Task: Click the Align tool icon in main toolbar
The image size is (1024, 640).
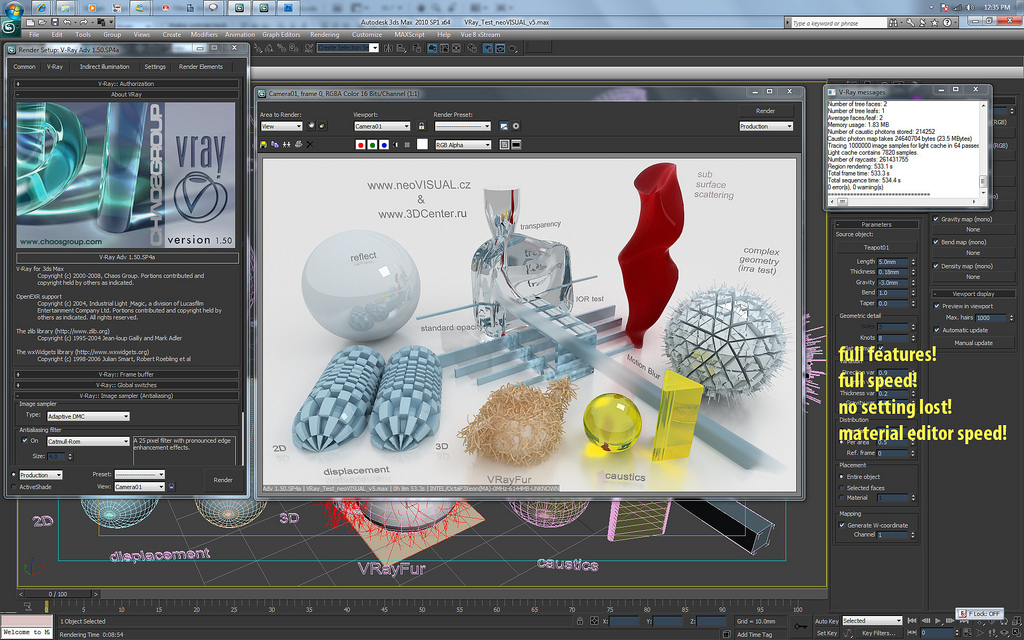Action: pyautogui.click(x=401, y=48)
